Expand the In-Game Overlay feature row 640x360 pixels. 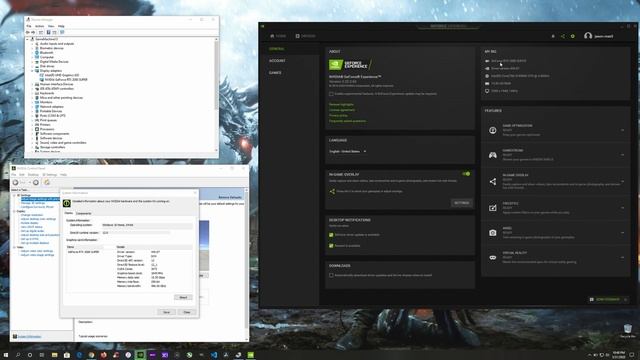pyautogui.click(x=622, y=181)
